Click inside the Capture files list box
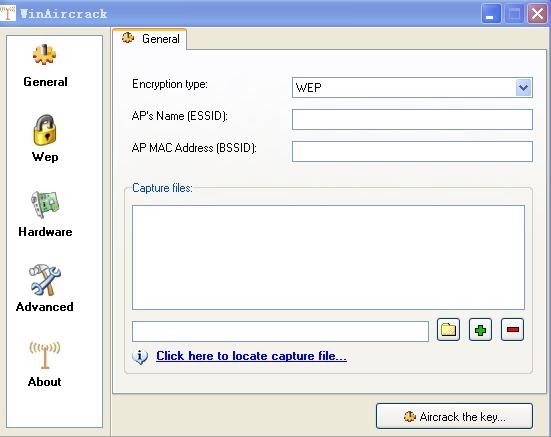The height and width of the screenshot is (437, 551). (328, 257)
